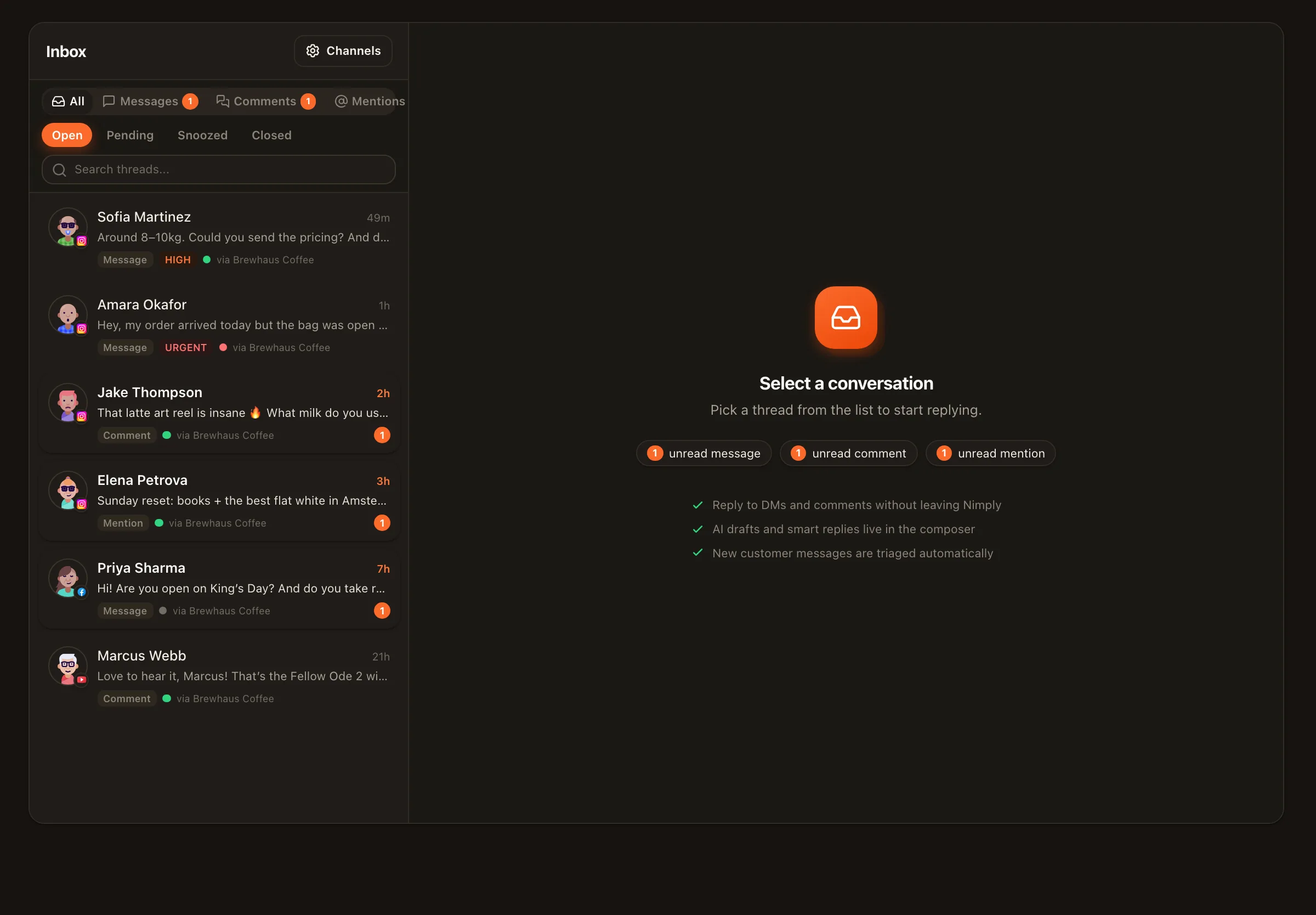Open Amara Okafor's avatar
1316x915 pixels.
pos(67,315)
